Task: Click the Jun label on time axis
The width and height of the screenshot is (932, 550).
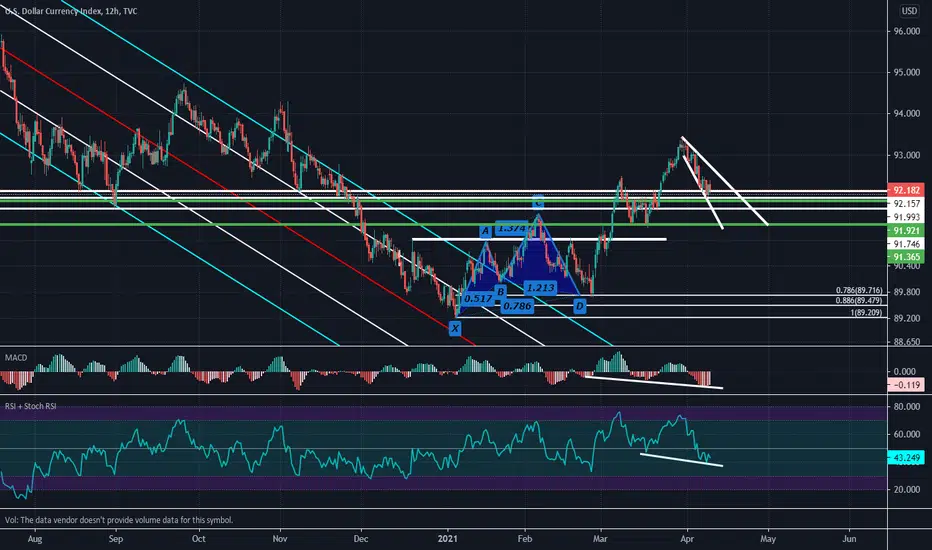Action: pos(849,539)
